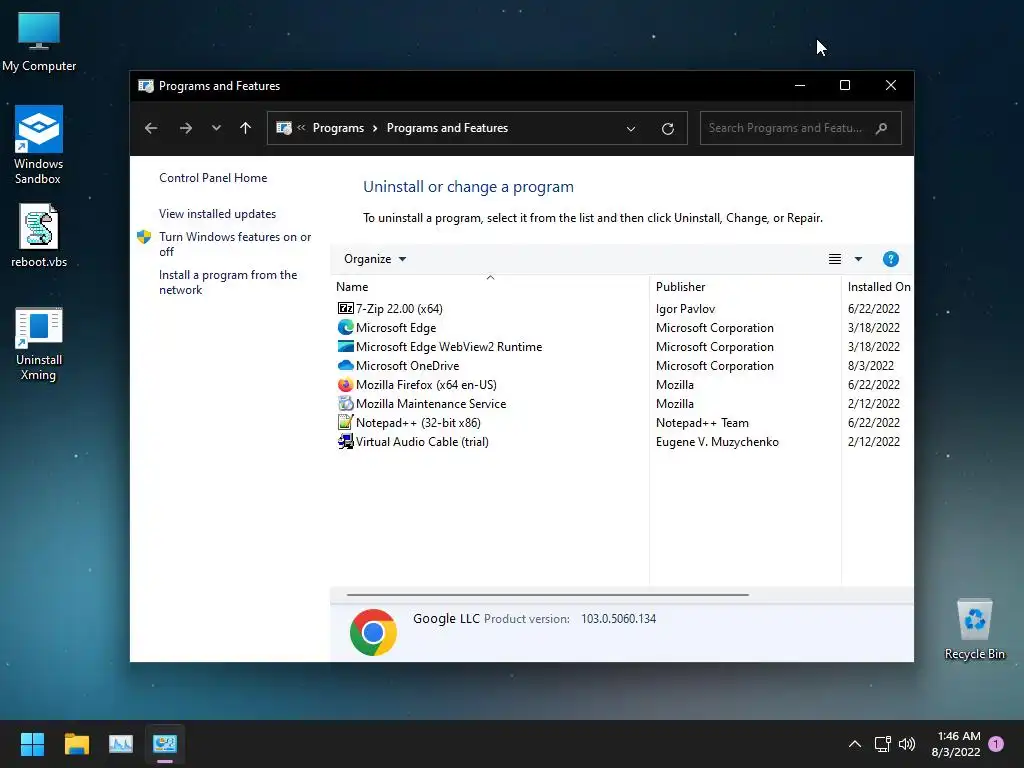The height and width of the screenshot is (768, 1024).
Task: Select Windows Sandbox desktop shortcut
Action: (39, 145)
